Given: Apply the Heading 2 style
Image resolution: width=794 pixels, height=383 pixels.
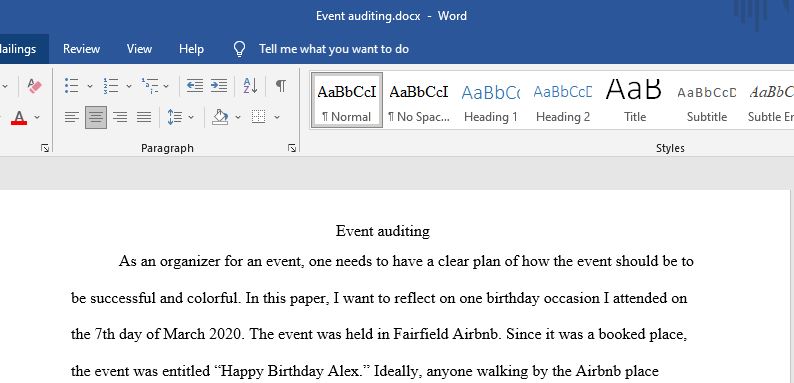Looking at the screenshot, I should (563, 100).
